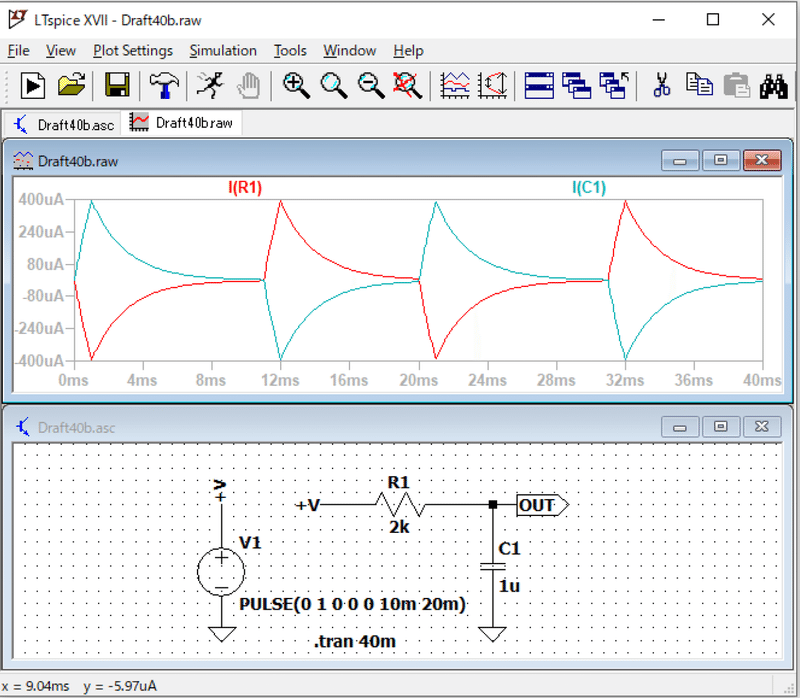Click the I(R1) trace label
Screen dimensions: 800x698
pyautogui.click(x=244, y=187)
